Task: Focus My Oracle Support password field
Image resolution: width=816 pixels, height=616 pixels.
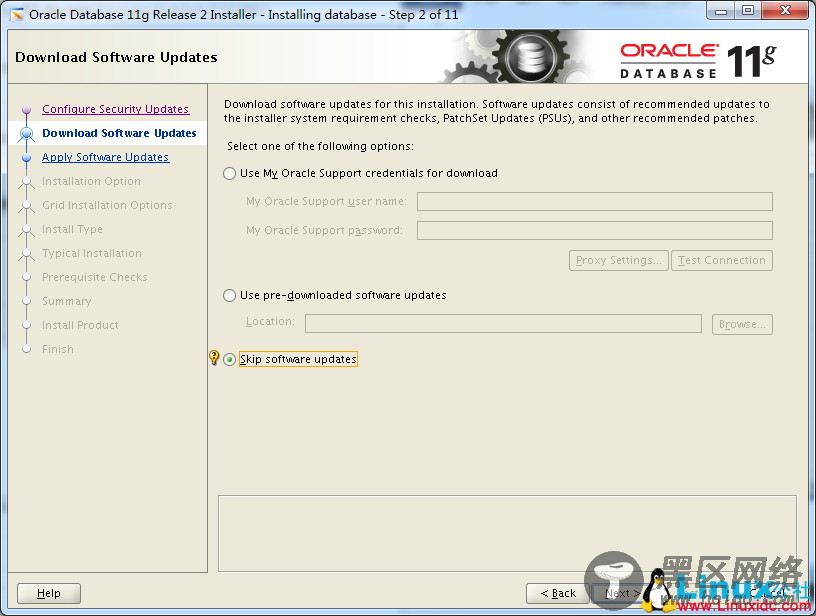Action: (595, 230)
